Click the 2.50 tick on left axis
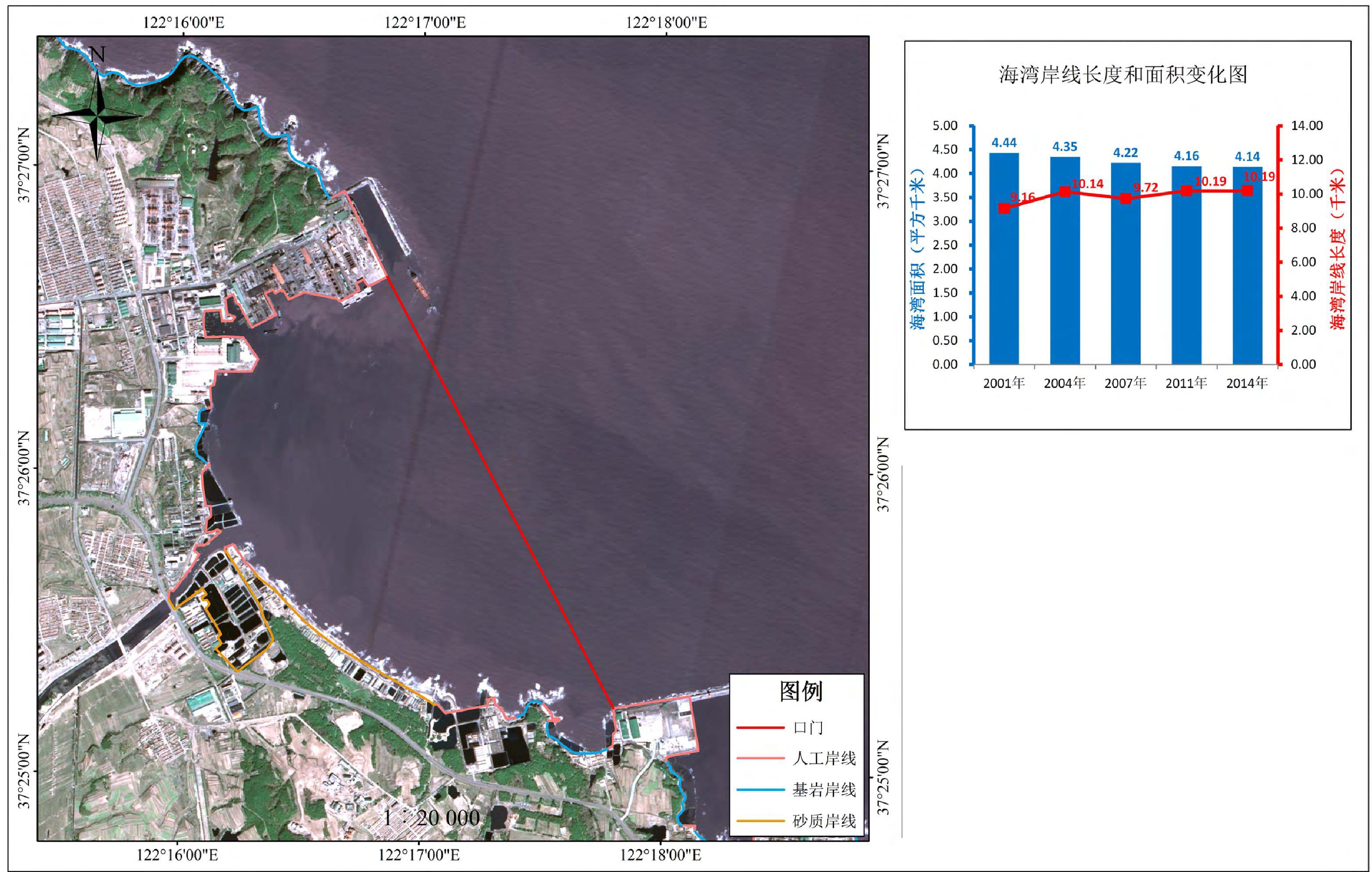1372x872 pixels. [945, 245]
